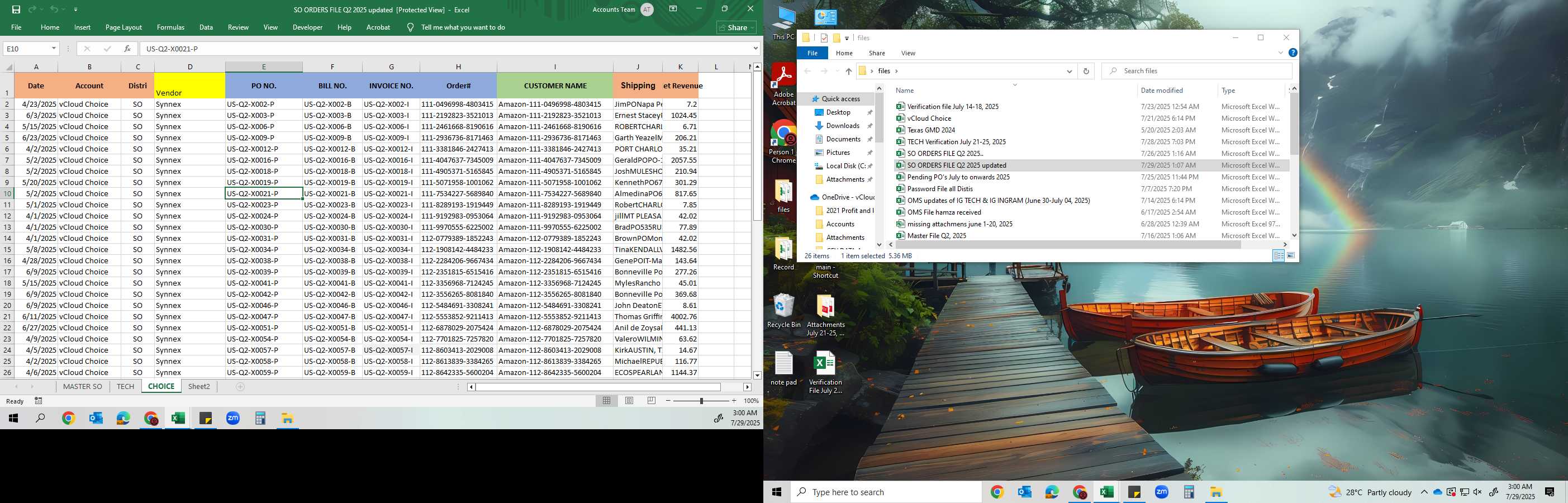
Task: Open Zoom from the taskbar with the search box
Action: pyautogui.click(x=1161, y=492)
